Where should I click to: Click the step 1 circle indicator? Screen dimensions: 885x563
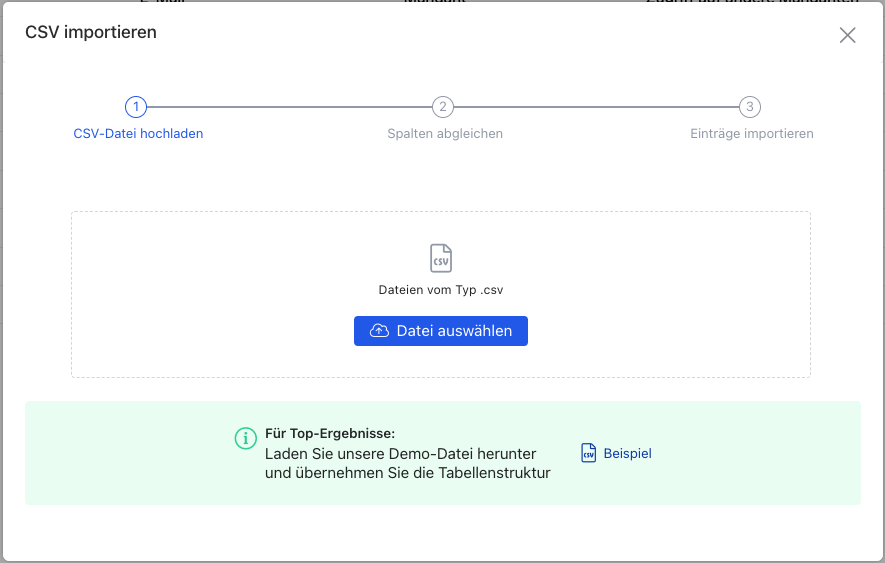135,107
